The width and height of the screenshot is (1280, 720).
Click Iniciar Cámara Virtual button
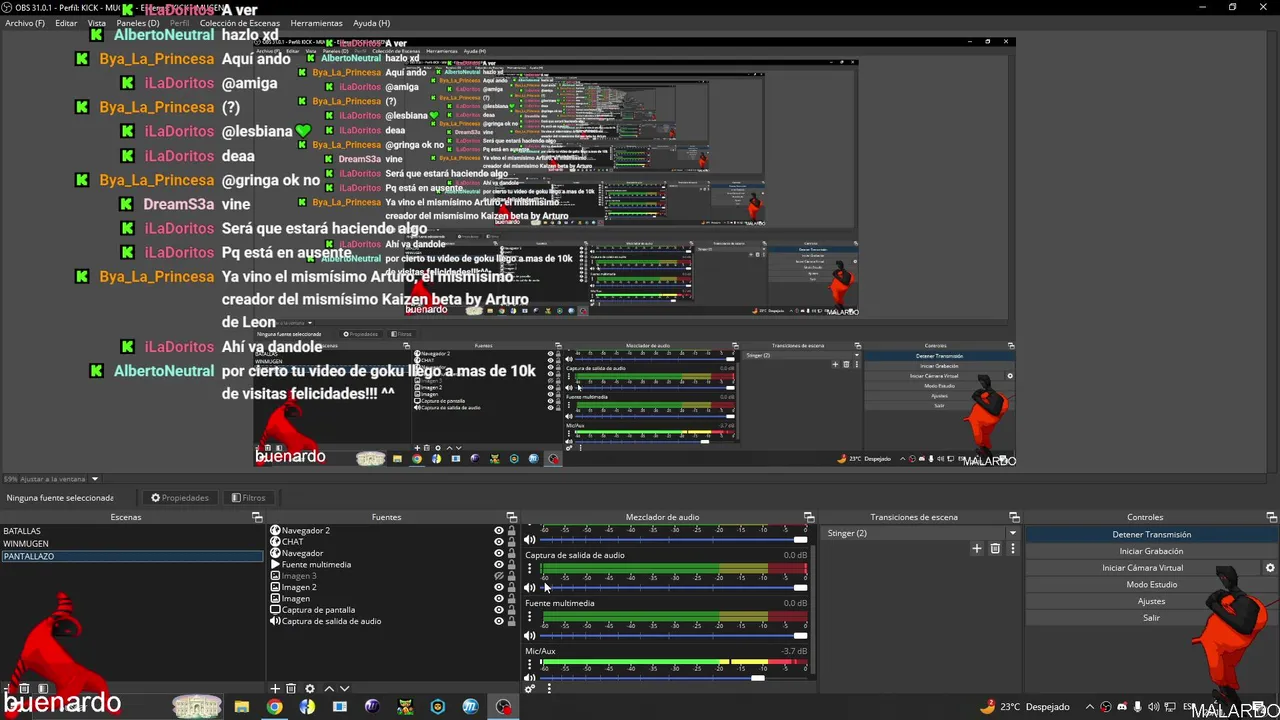click(x=1142, y=568)
